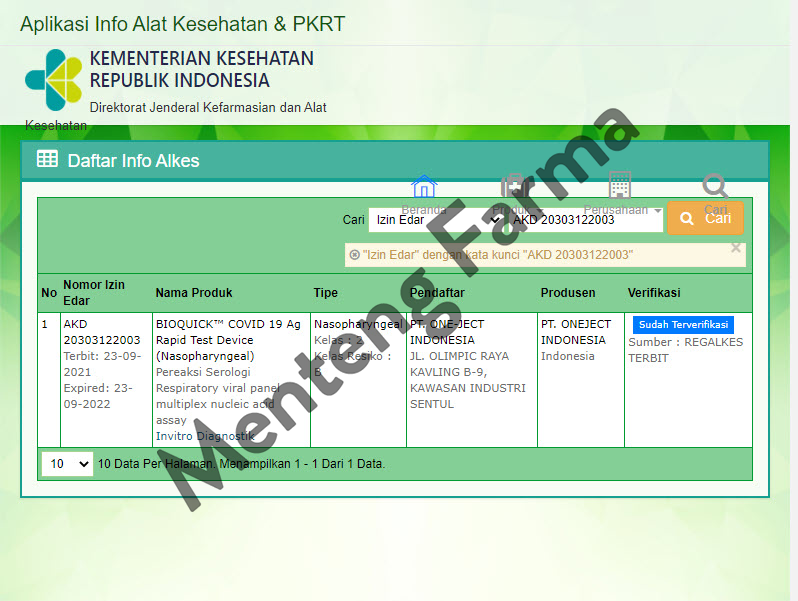Click Pereaksi Serologi category text

coord(203,372)
